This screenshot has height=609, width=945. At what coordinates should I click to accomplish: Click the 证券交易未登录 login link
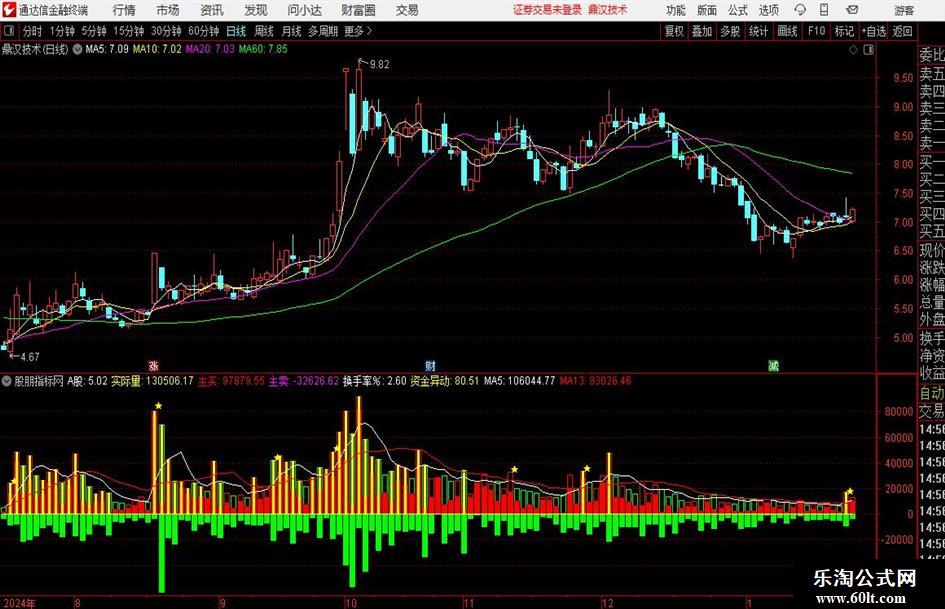click(547, 10)
